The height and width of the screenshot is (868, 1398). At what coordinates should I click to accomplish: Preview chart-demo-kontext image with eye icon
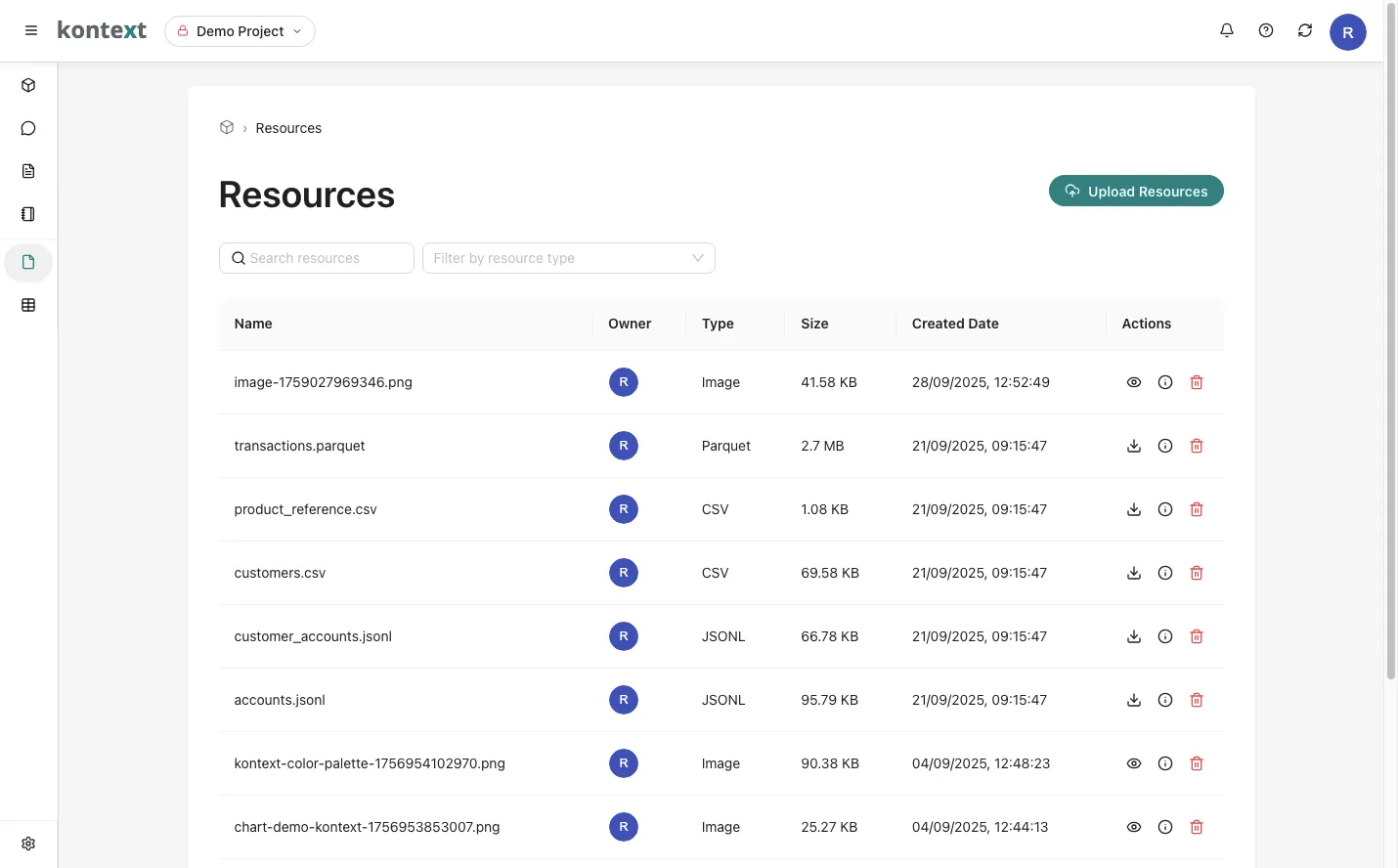[x=1134, y=827]
